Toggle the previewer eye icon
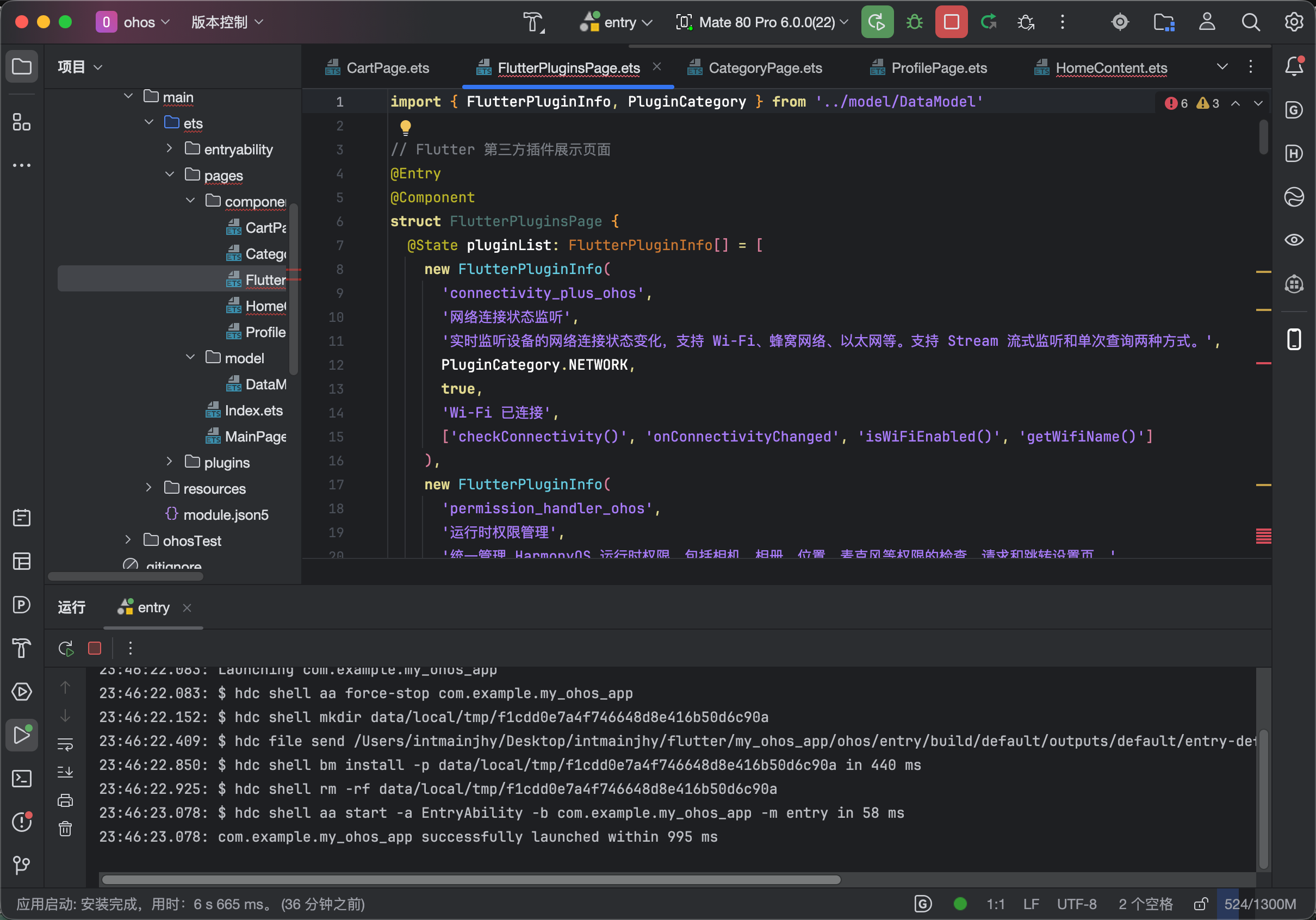The height and width of the screenshot is (920, 1316). point(1294,240)
